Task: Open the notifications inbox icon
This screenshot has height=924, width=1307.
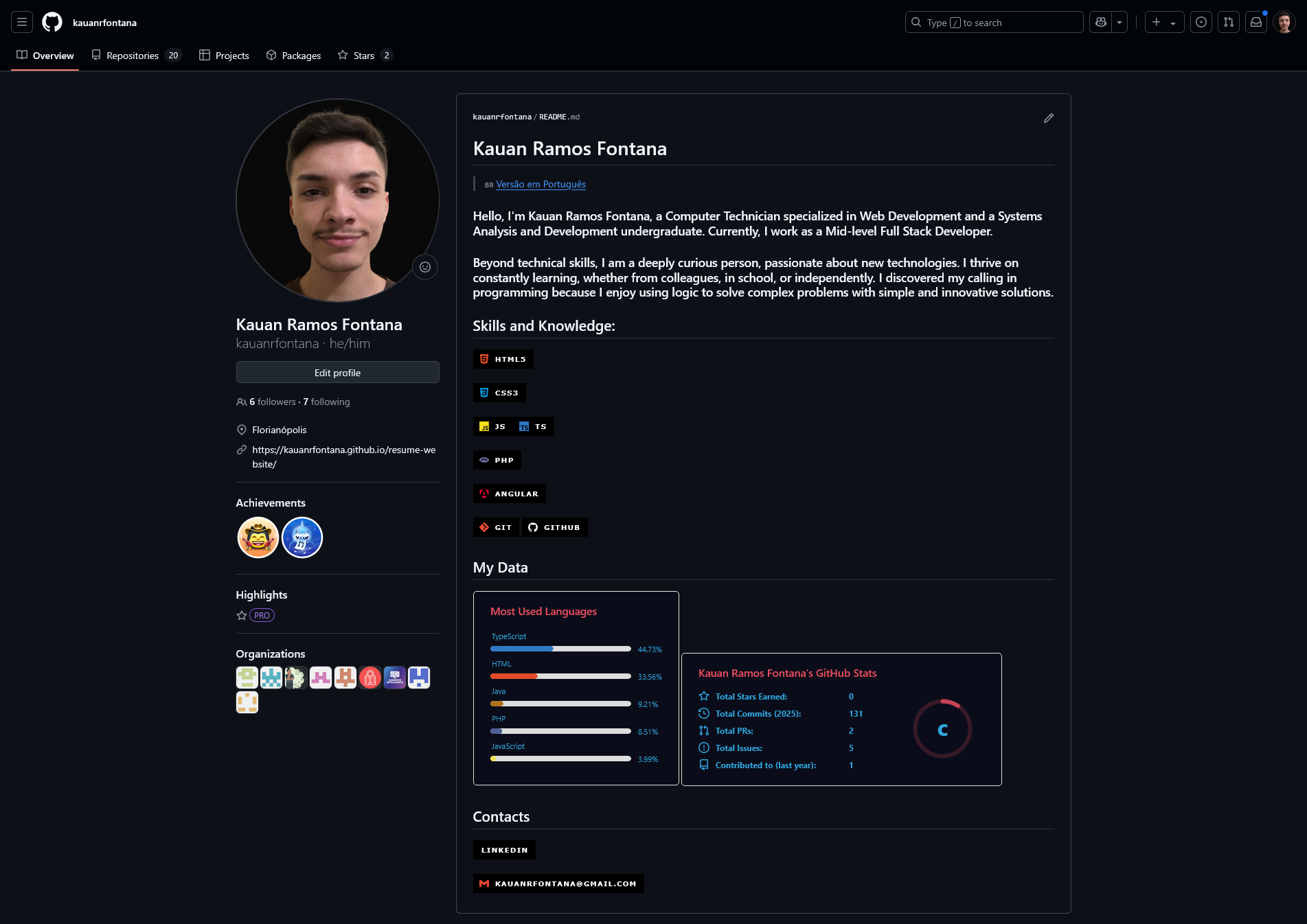Action: tap(1256, 22)
